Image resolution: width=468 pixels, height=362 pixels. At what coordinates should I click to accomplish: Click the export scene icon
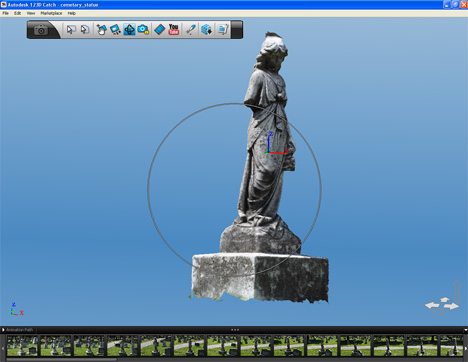pyautogui.click(x=223, y=29)
